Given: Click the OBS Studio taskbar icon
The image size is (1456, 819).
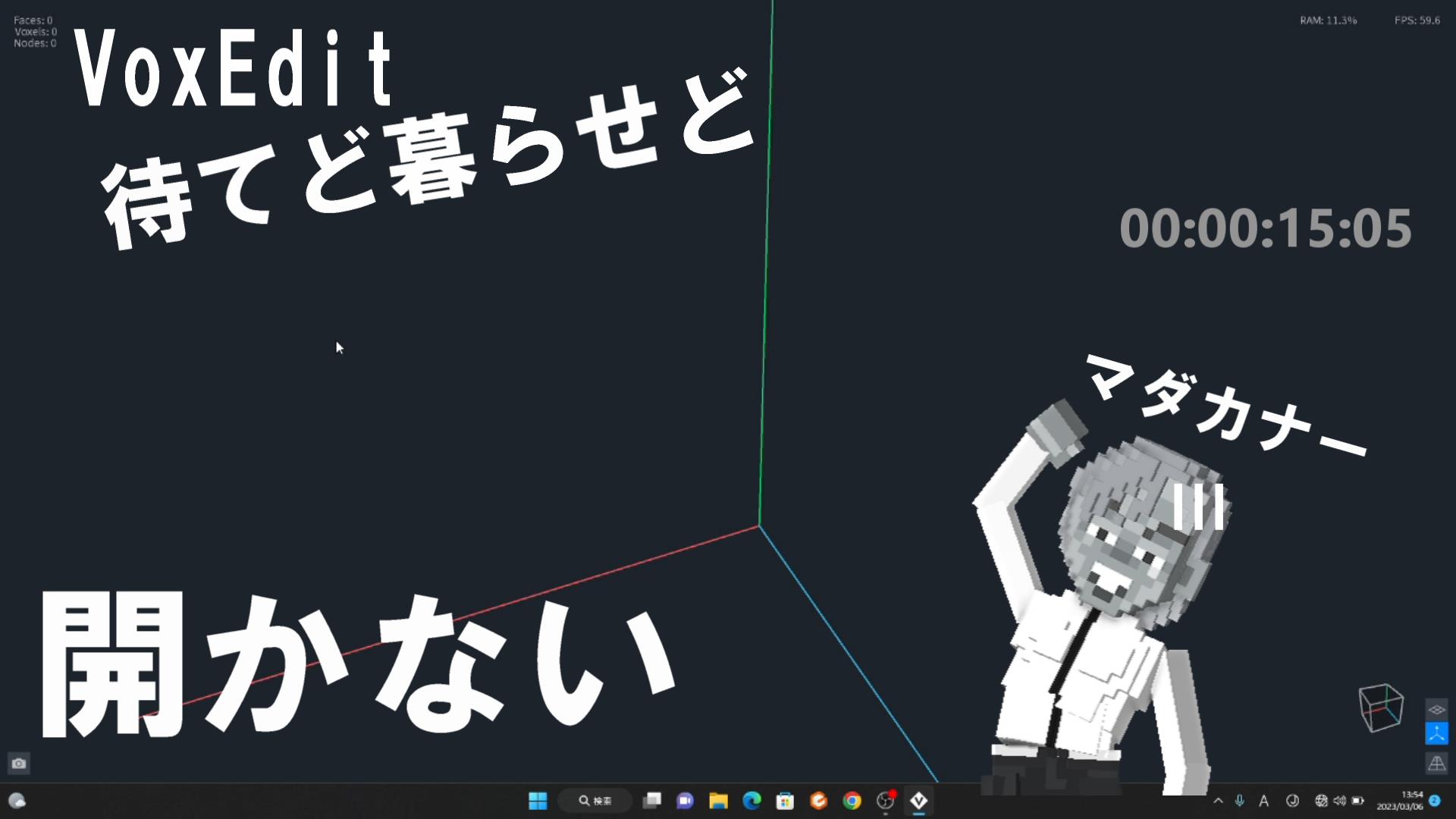Looking at the screenshot, I should click(885, 801).
